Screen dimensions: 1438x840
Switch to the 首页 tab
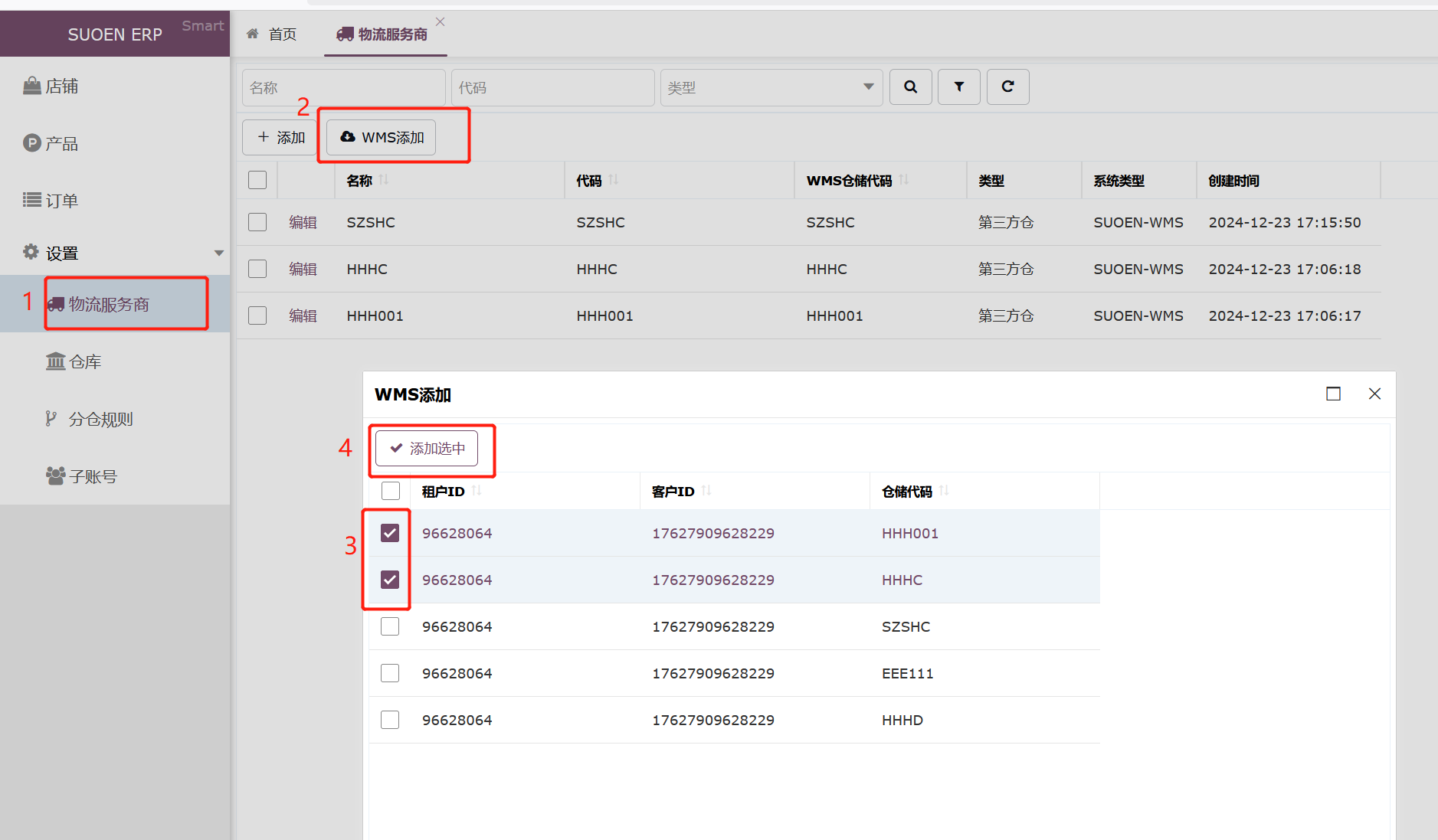pyautogui.click(x=271, y=34)
